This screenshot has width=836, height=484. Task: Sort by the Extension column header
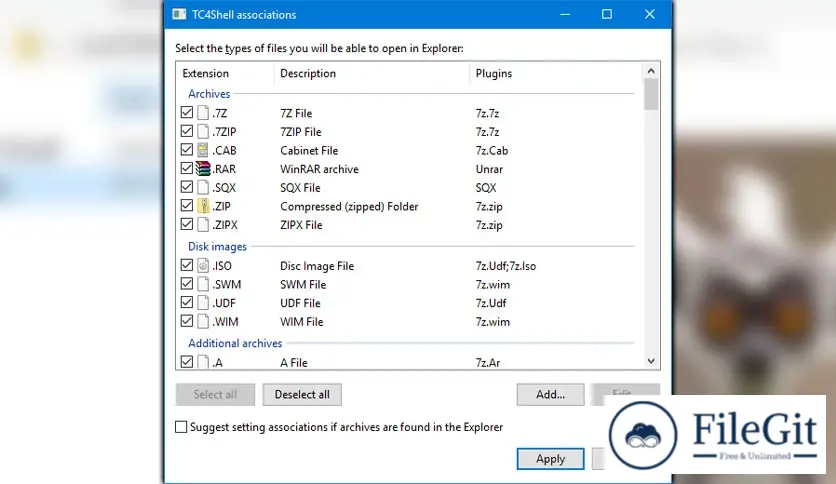click(226, 74)
